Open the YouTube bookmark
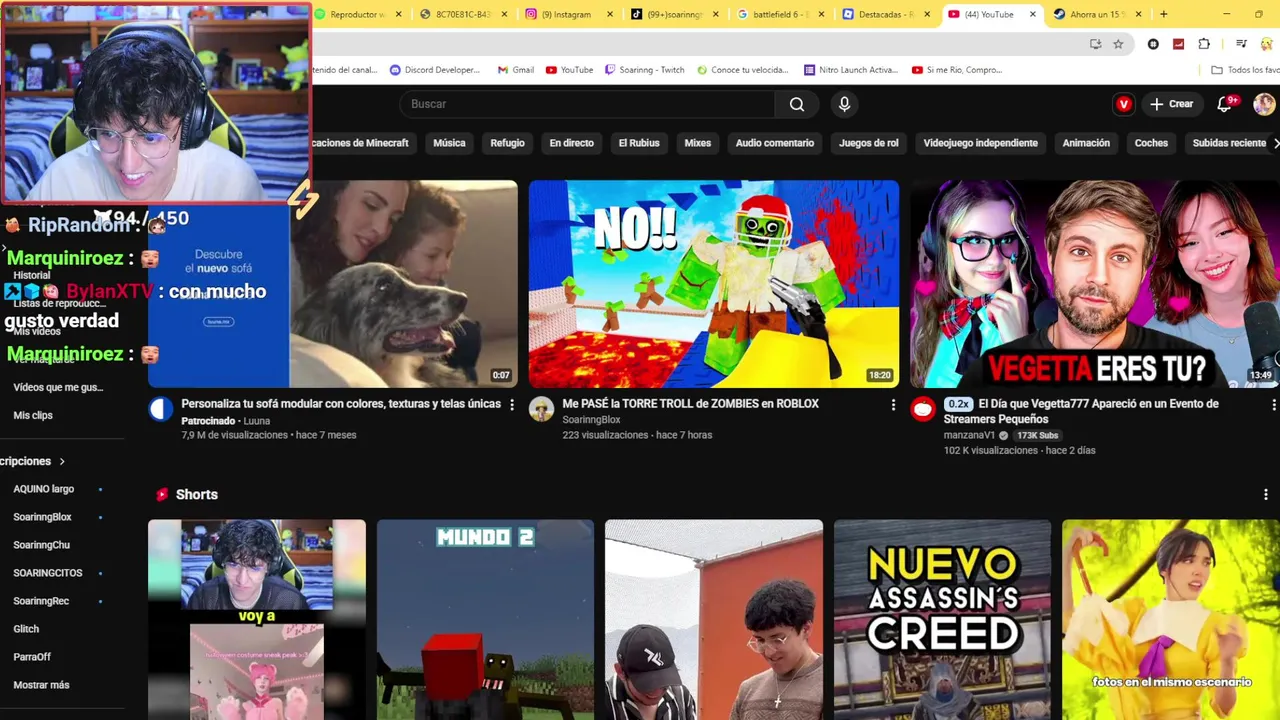The image size is (1280, 720). [569, 70]
